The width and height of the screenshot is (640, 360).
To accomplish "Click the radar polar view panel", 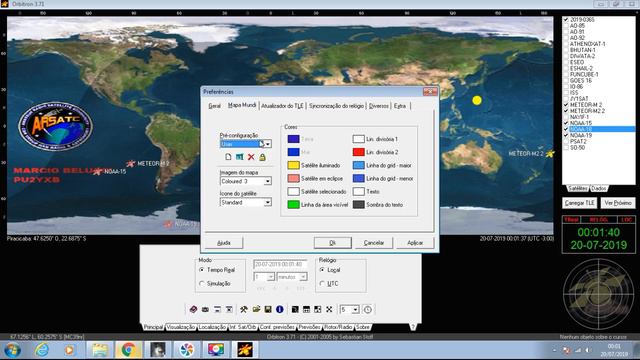I will [599, 294].
